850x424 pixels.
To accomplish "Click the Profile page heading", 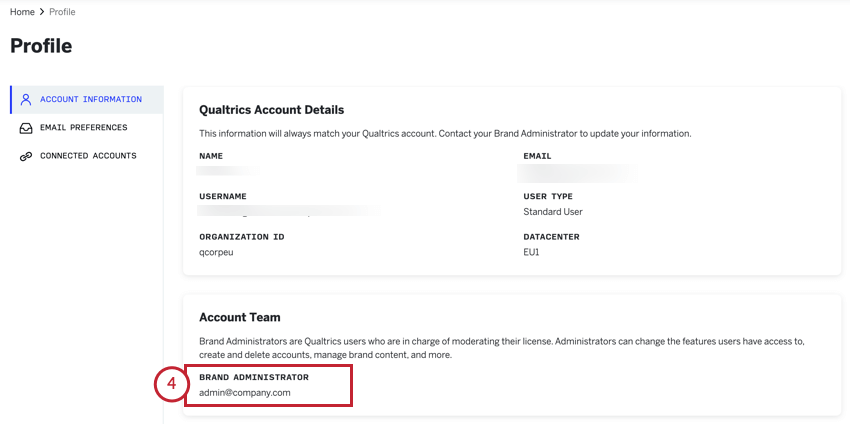I will 41,46.
